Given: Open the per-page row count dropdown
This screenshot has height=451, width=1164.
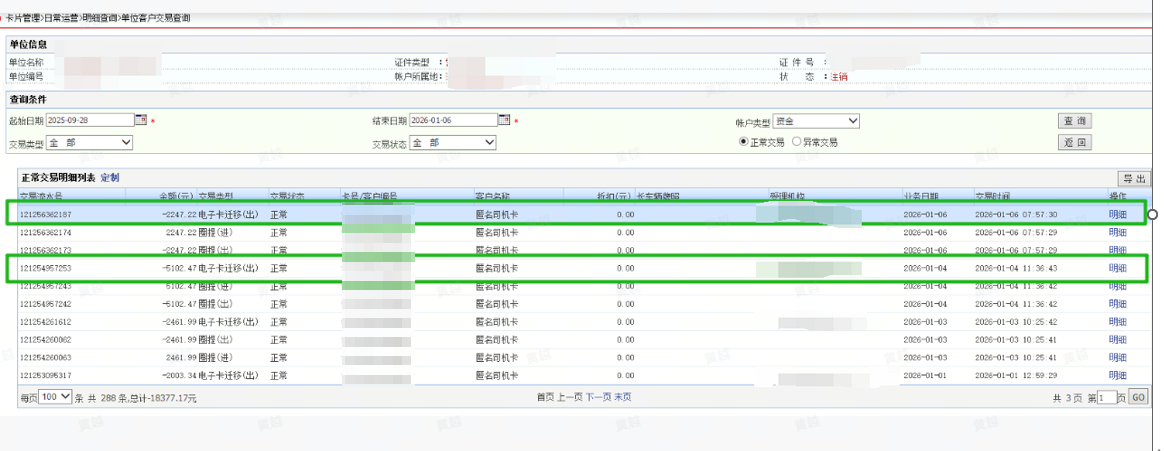Looking at the screenshot, I should pos(55,397).
